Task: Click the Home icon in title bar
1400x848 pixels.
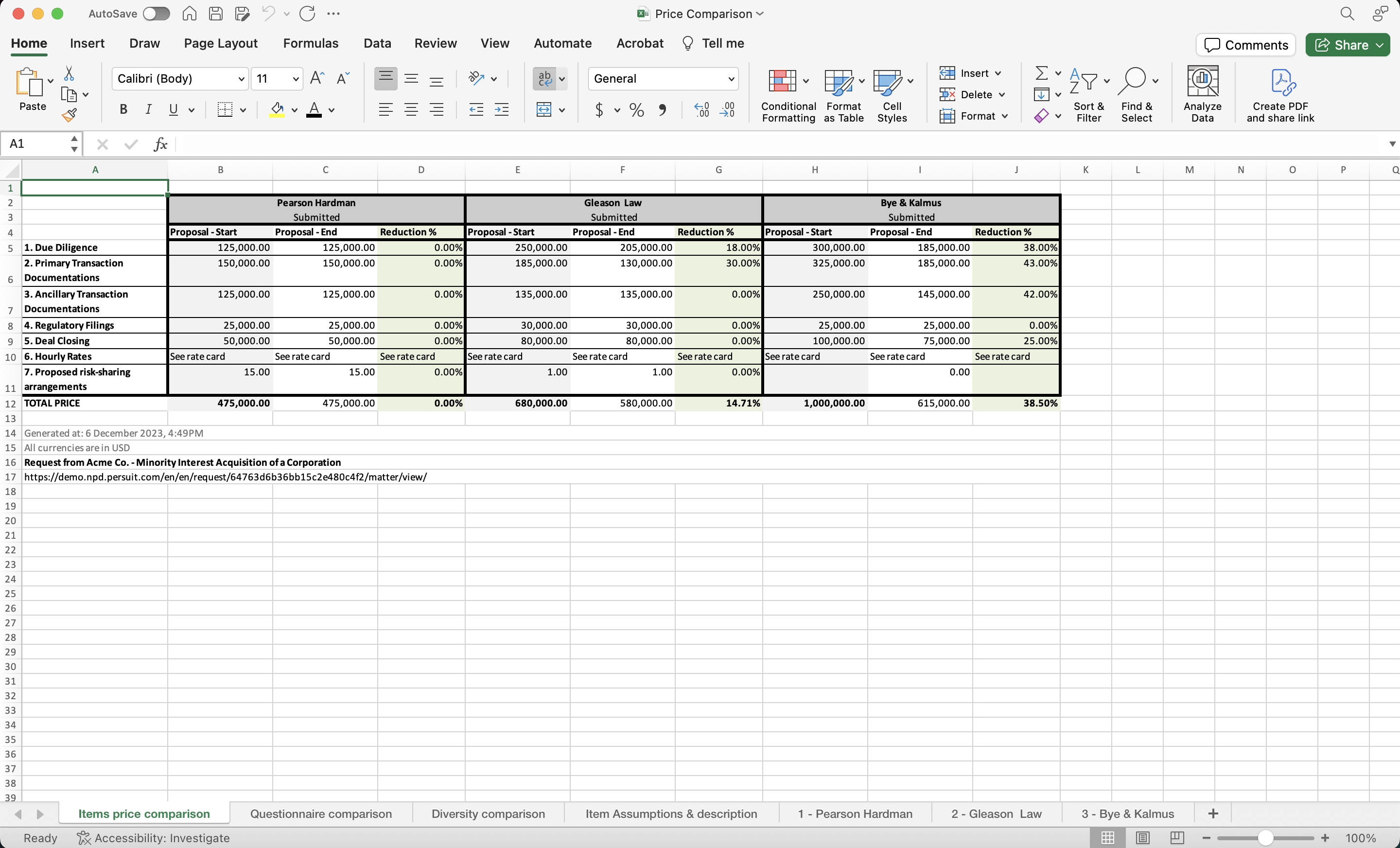Action: [189, 14]
